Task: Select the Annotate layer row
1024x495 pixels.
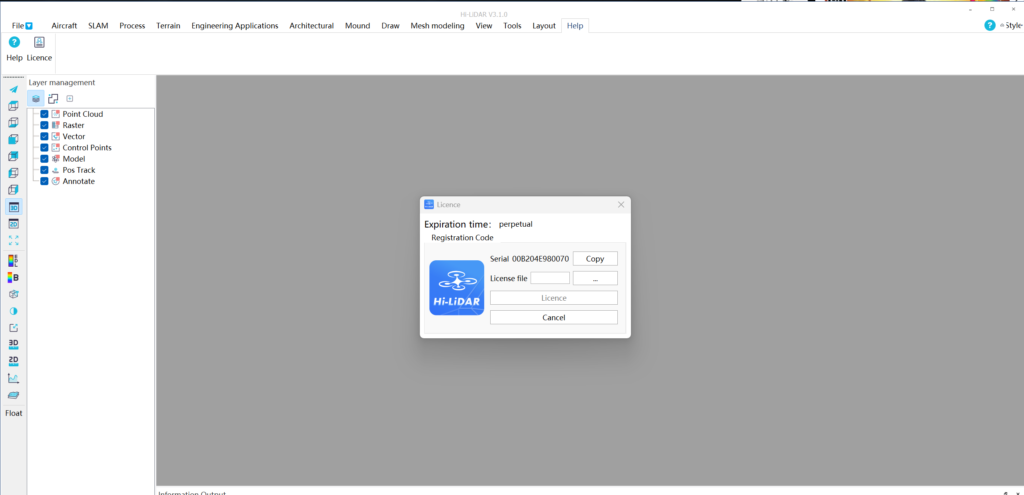Action: [x=78, y=181]
